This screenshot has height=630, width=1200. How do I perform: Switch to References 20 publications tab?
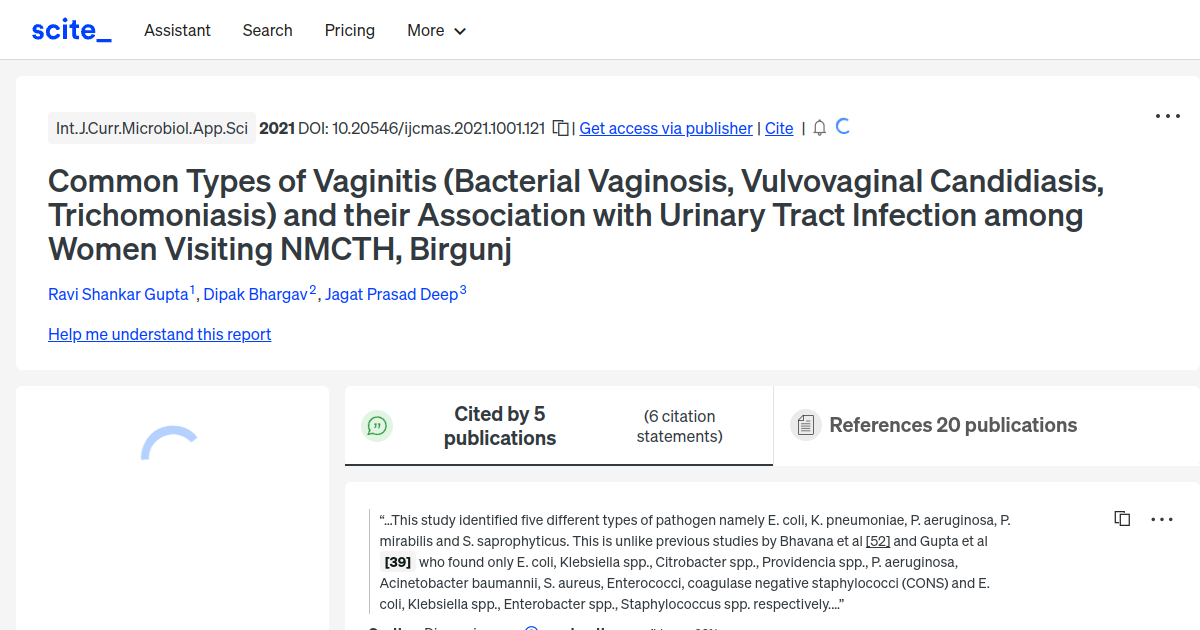click(952, 425)
